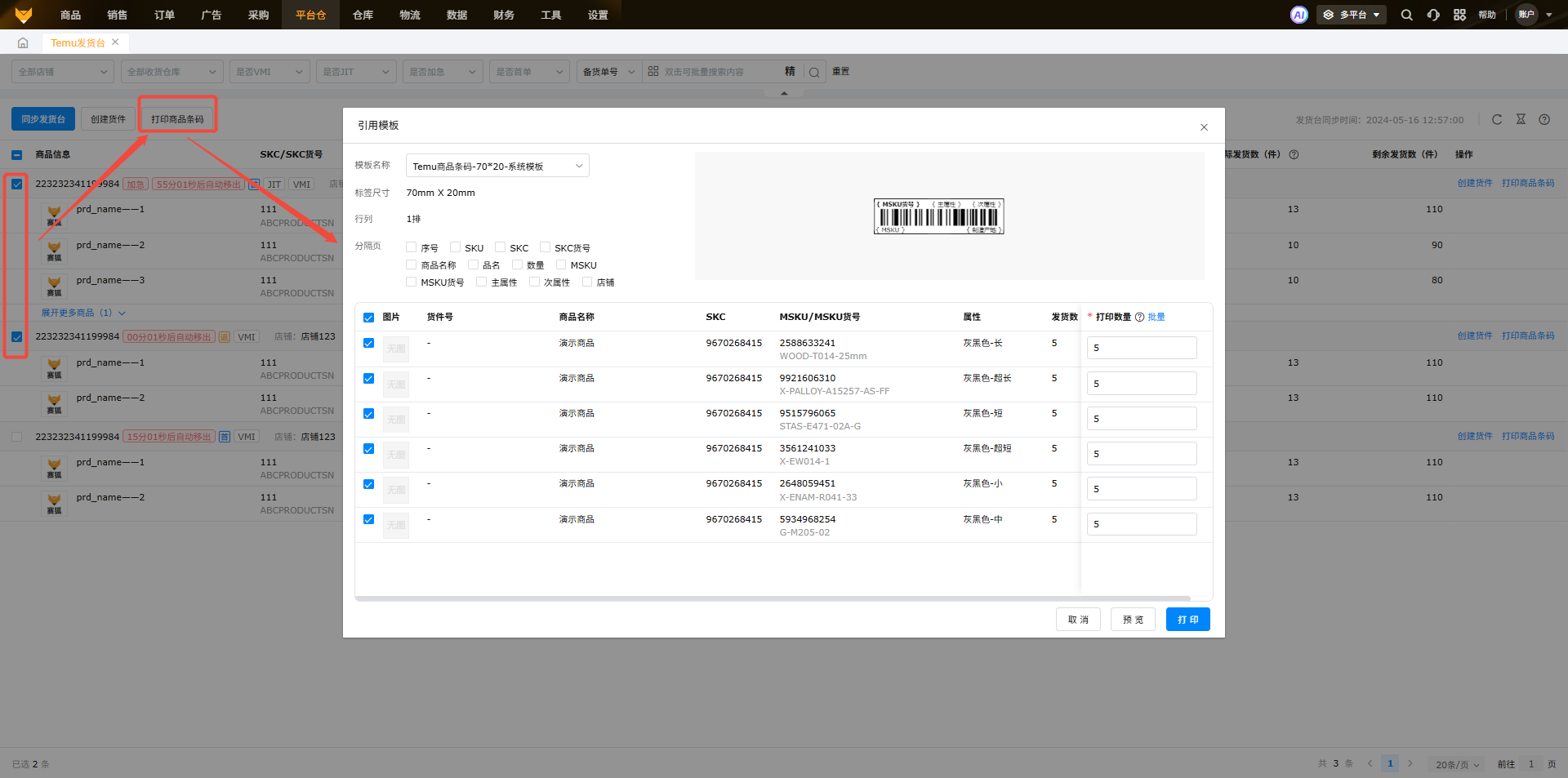
Task: Open the AI assistant icon
Action: [x=1298, y=15]
